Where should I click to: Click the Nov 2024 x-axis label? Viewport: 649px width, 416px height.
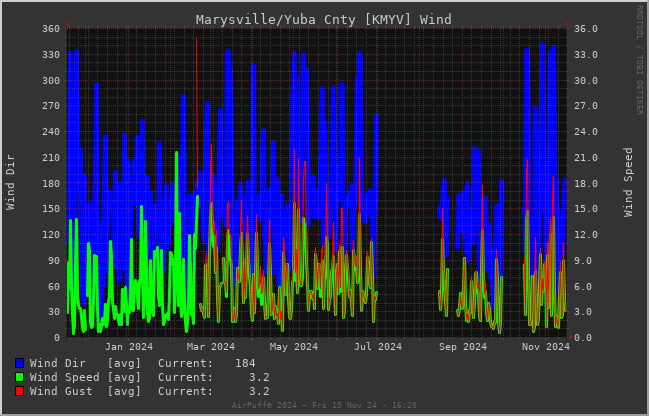click(546, 347)
